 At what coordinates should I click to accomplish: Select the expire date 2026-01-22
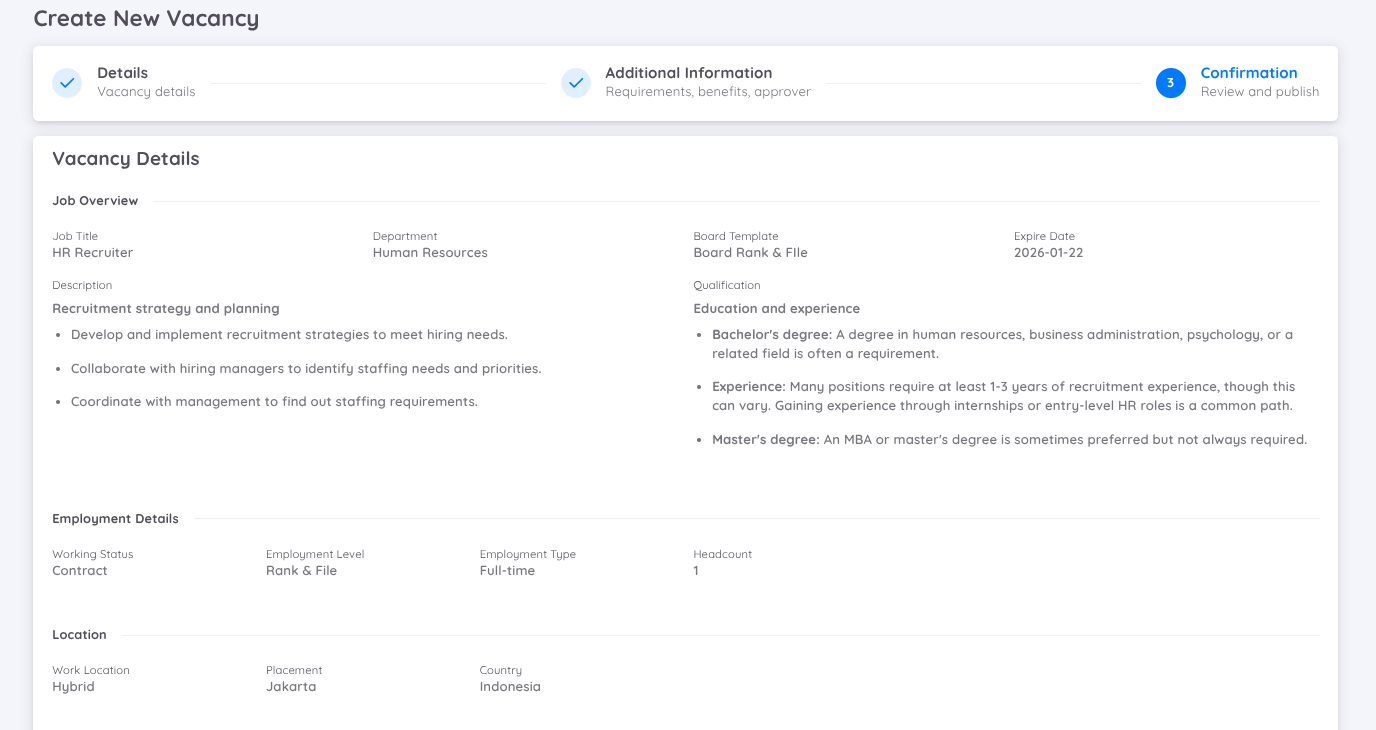click(x=1048, y=253)
